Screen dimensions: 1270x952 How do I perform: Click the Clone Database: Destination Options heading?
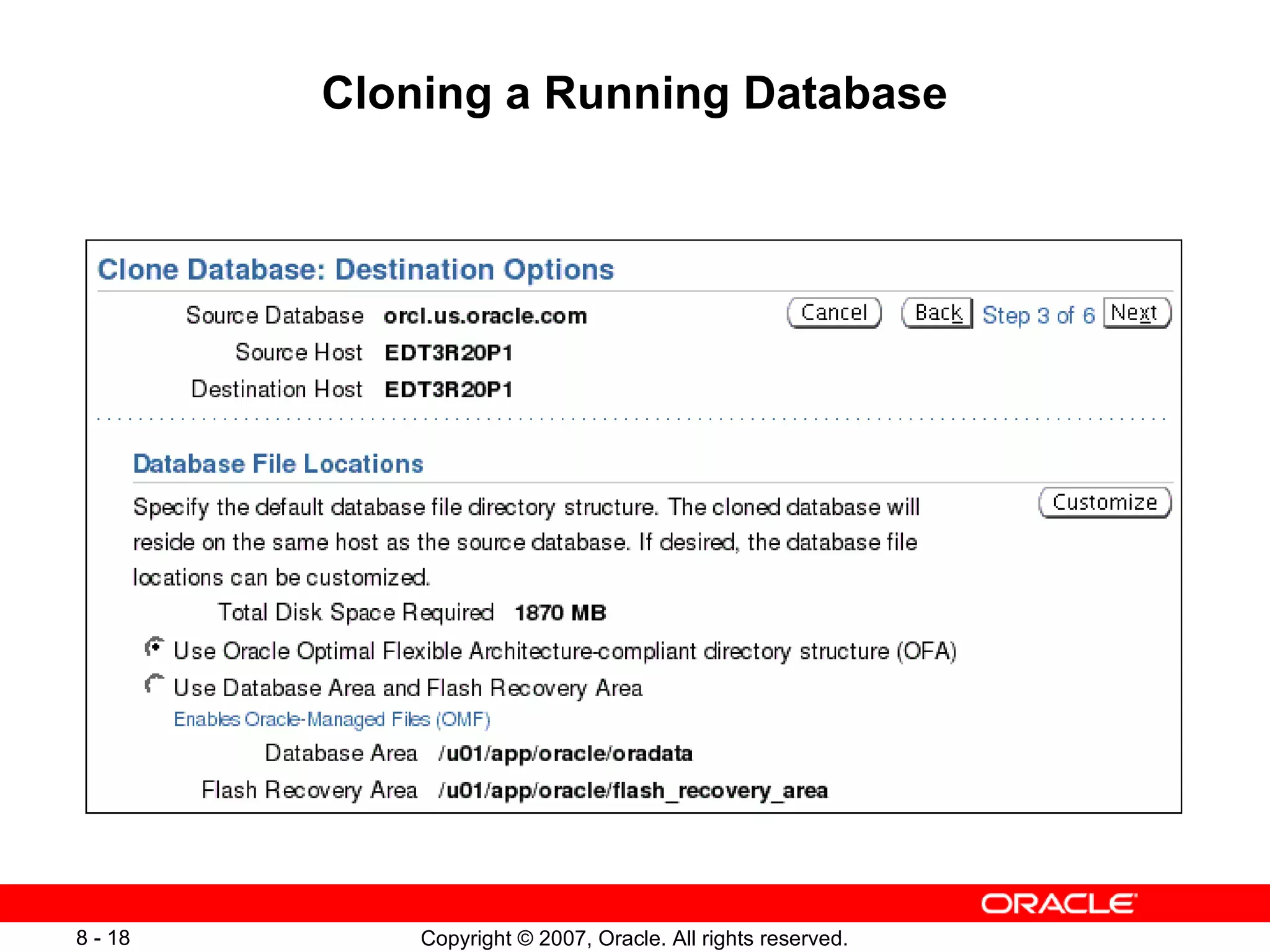click(356, 270)
